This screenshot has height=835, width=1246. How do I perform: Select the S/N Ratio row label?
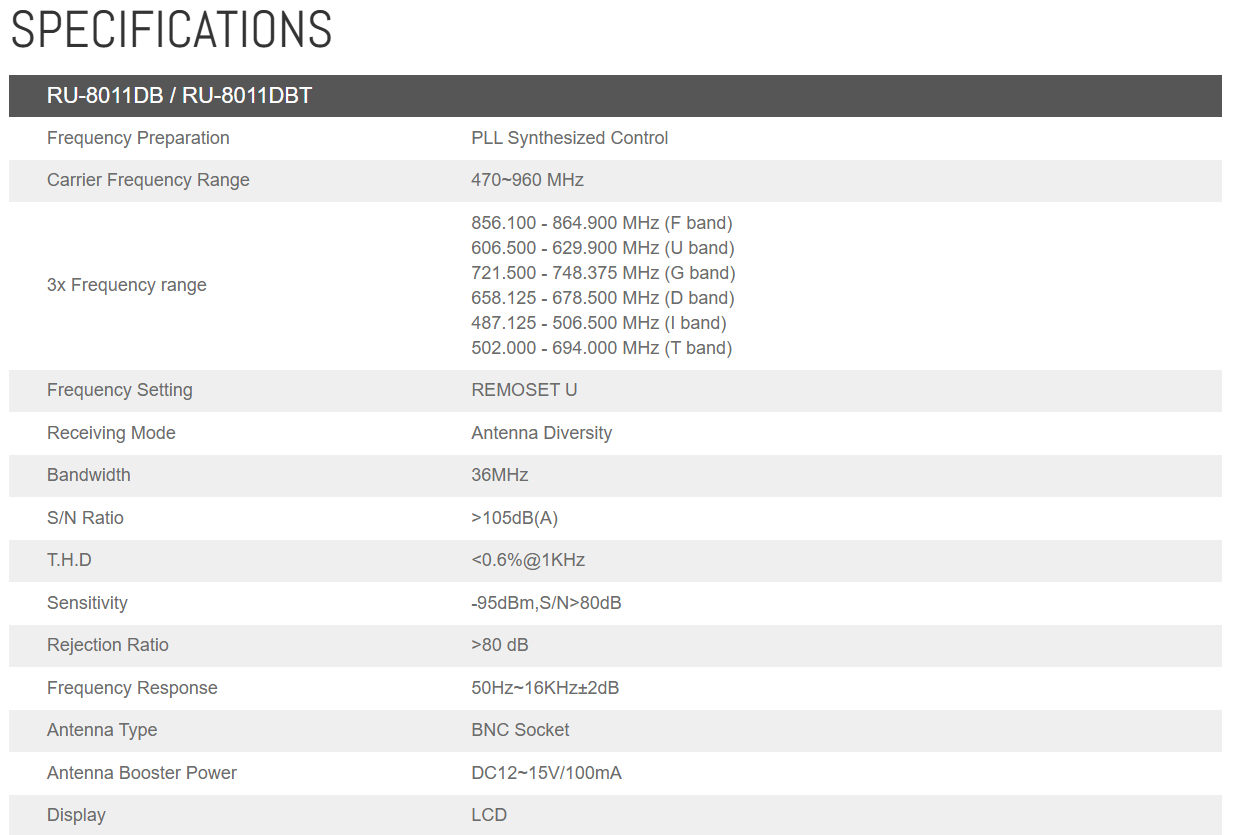[85, 518]
